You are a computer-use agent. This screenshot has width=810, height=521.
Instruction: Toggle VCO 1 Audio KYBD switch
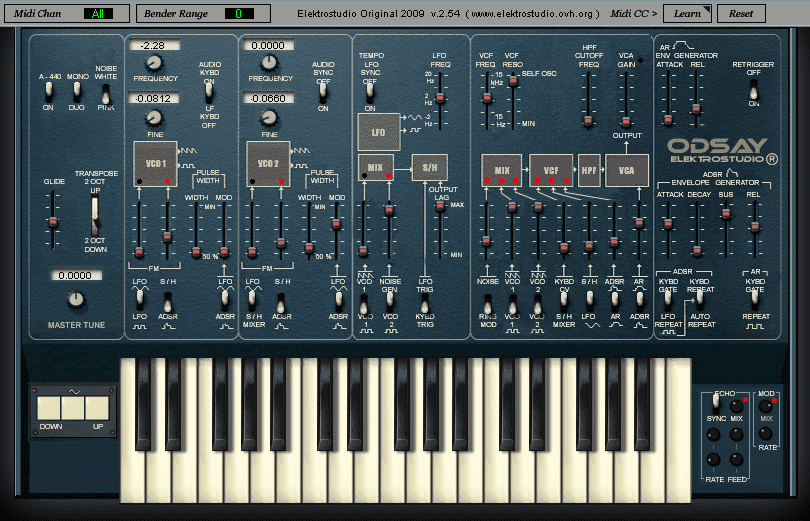click(209, 92)
